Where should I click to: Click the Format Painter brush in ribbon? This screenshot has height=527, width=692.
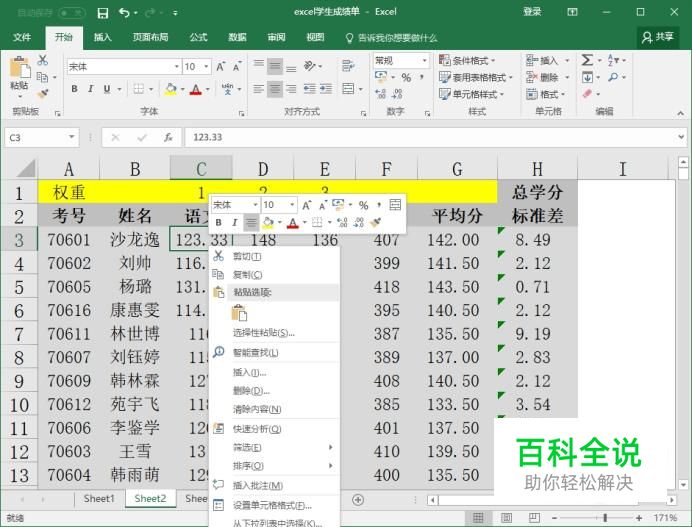tap(43, 94)
